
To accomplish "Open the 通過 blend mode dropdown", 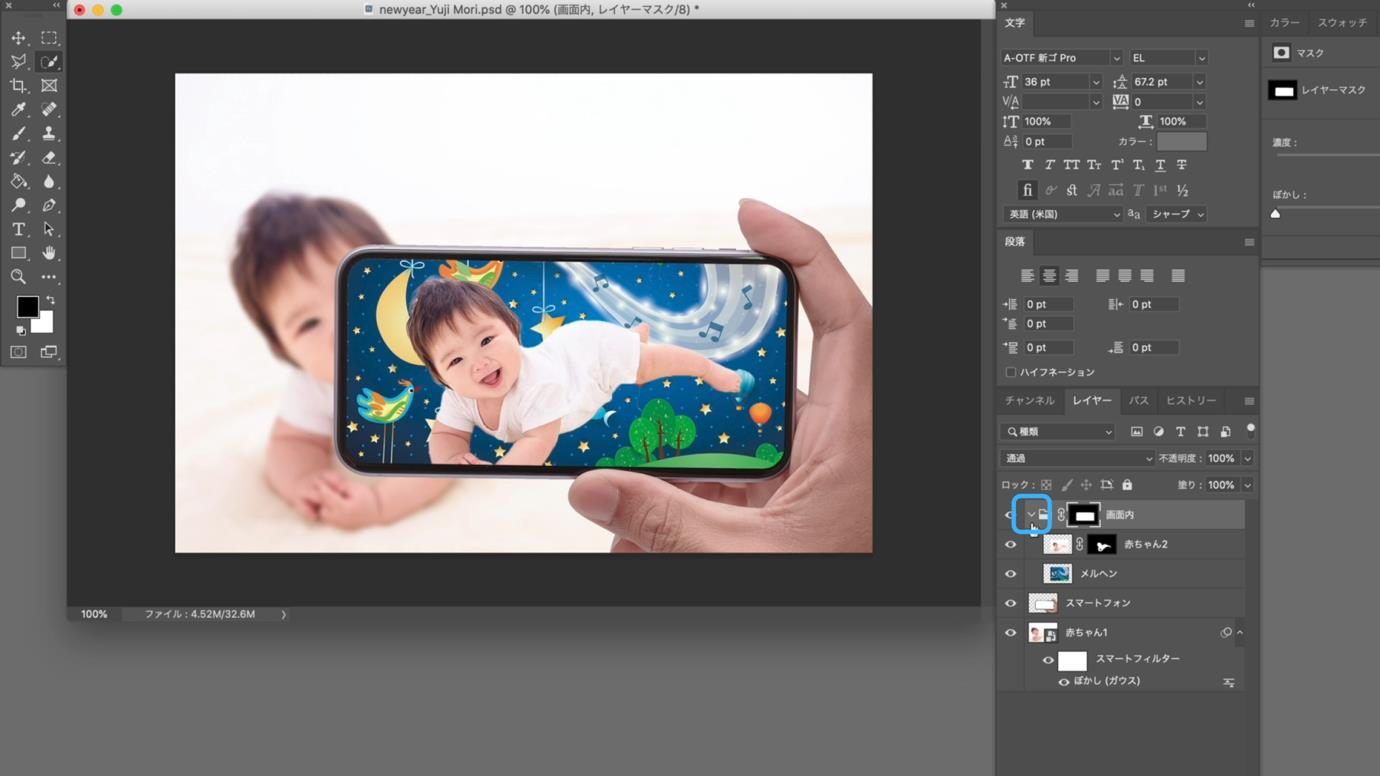I will [x=1077, y=458].
